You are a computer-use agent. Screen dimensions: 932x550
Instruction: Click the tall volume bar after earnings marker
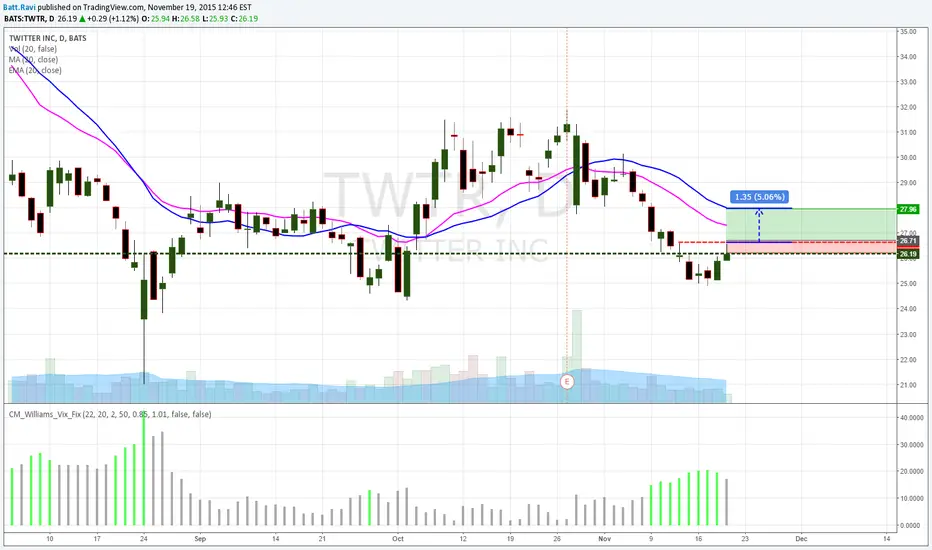click(x=577, y=356)
